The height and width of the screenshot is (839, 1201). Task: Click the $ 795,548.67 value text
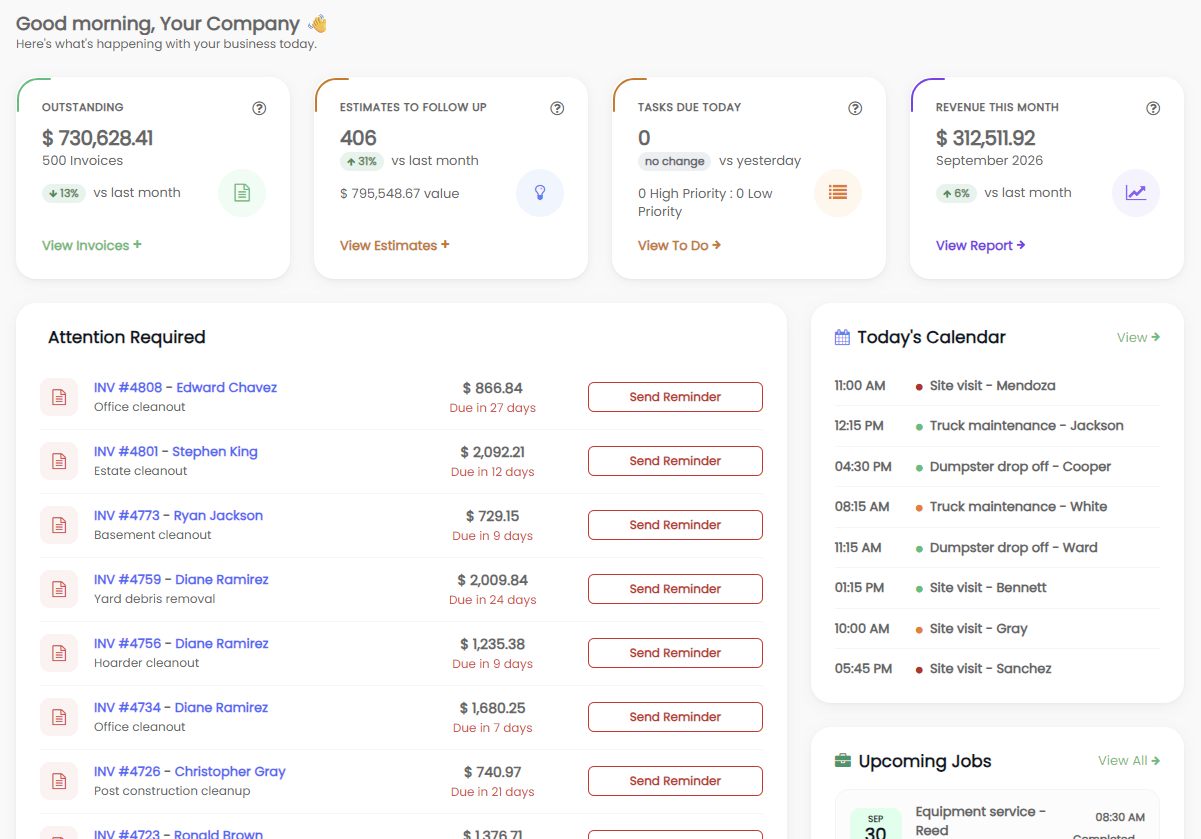pyautogui.click(x=400, y=193)
